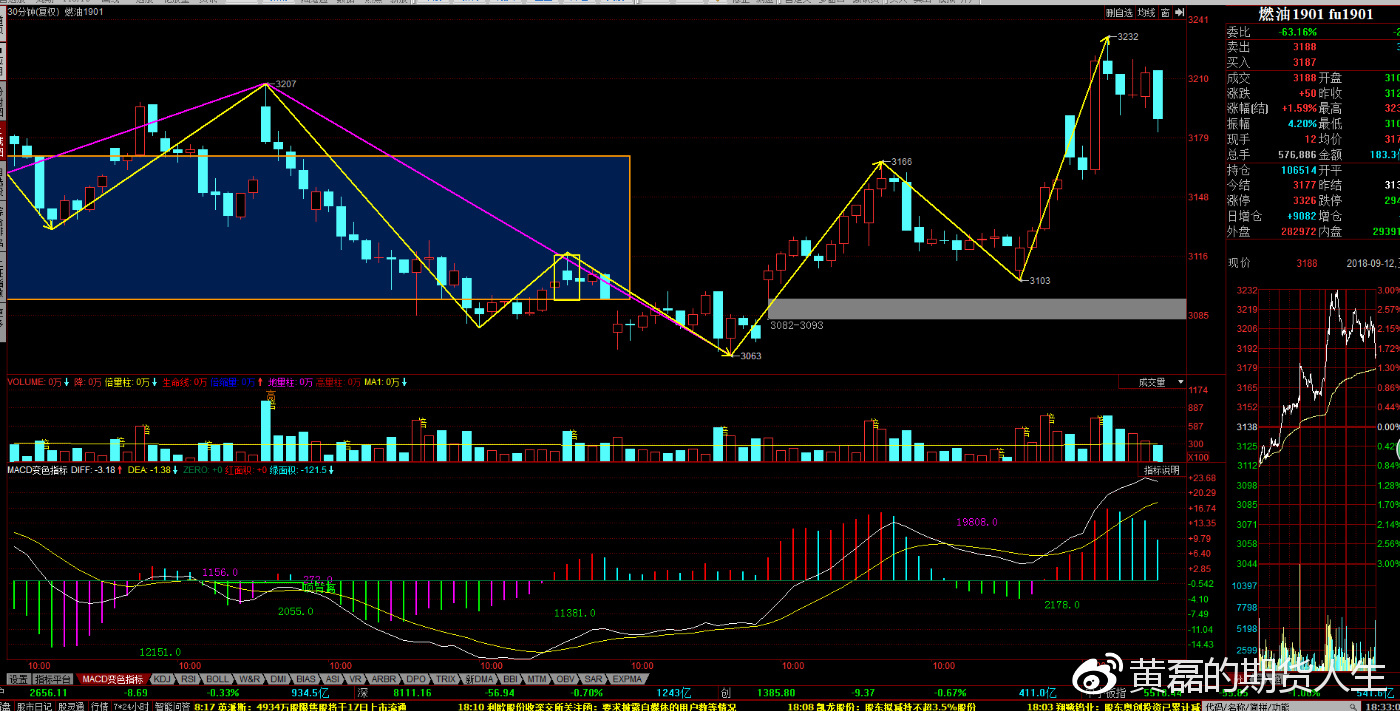Open the 指标平台 tab
Screen dimensions: 1400x711
(54, 679)
